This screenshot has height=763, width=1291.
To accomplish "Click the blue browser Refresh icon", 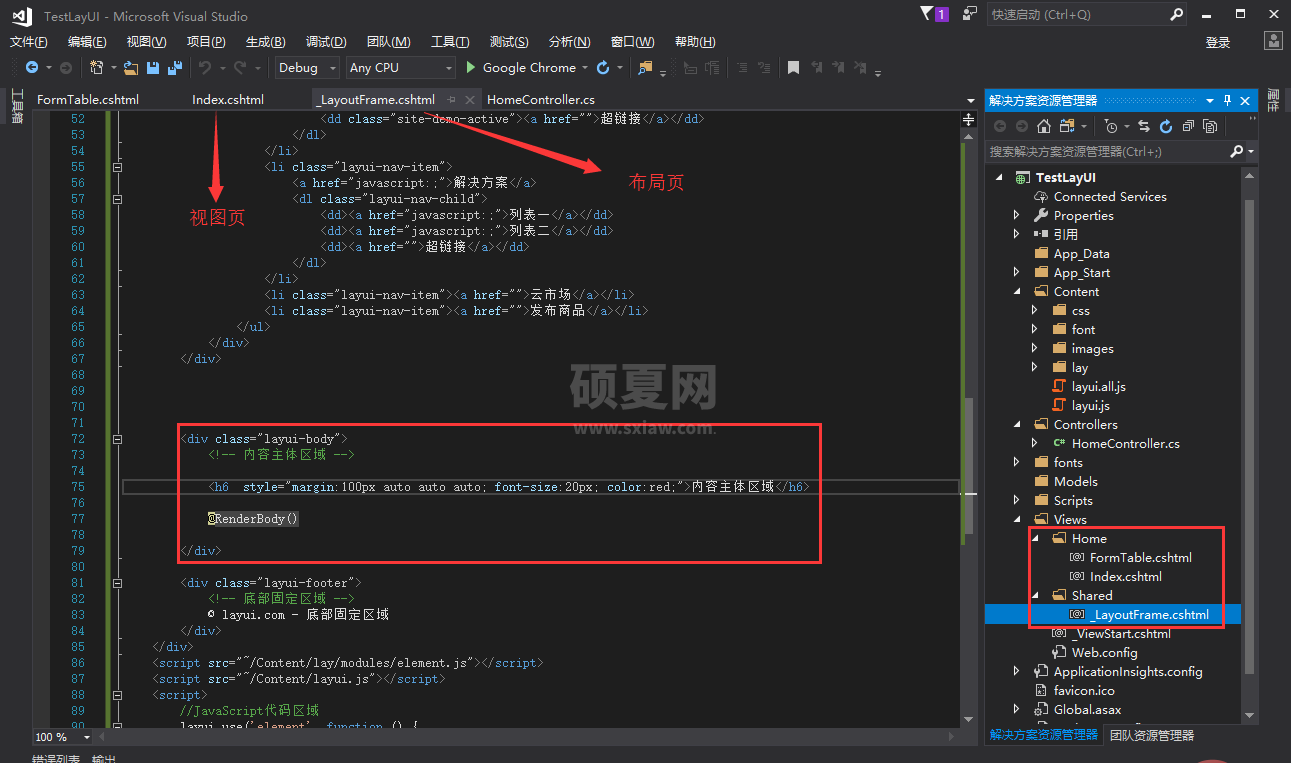I will [603, 68].
